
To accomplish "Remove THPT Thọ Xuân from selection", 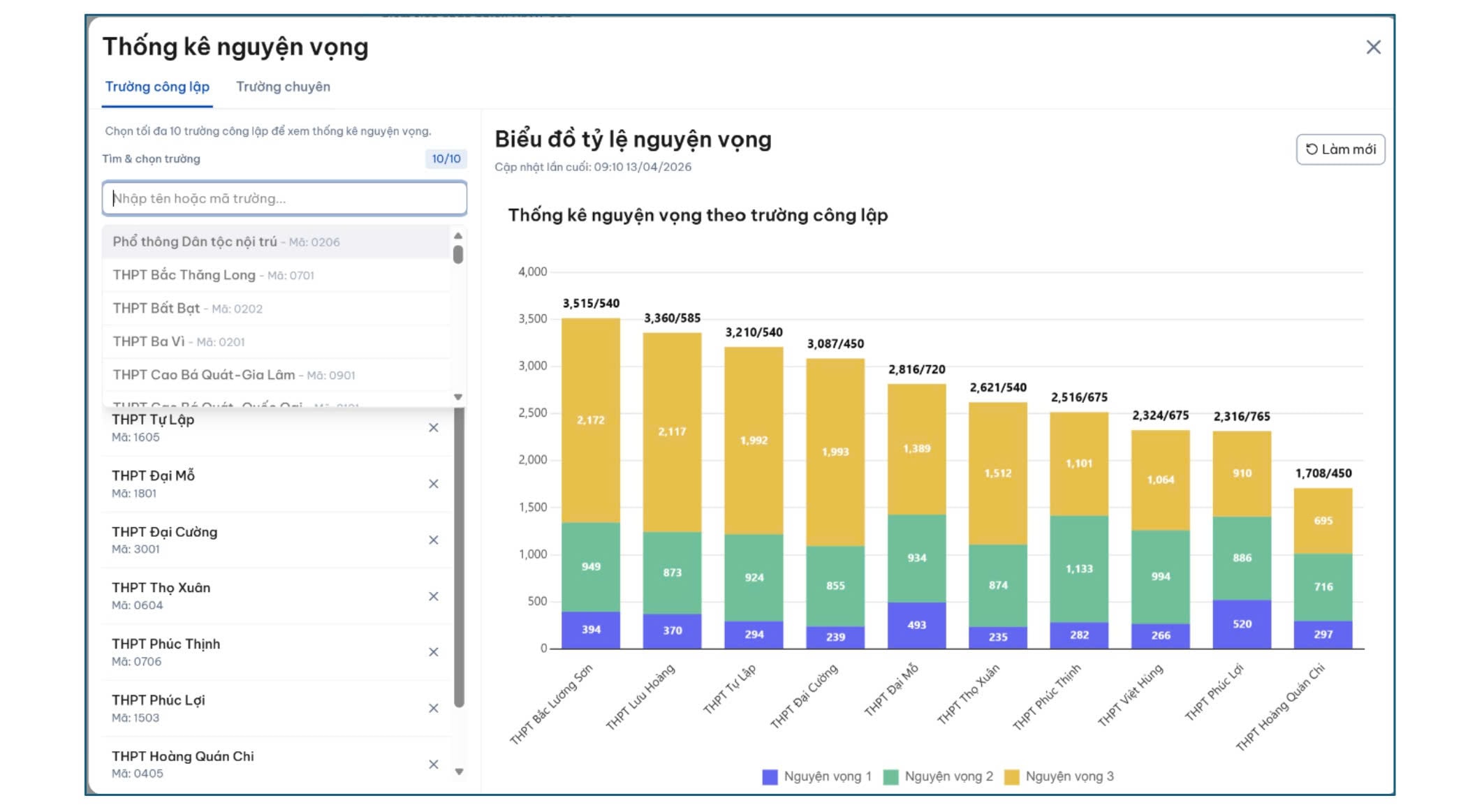I will pyautogui.click(x=433, y=596).
